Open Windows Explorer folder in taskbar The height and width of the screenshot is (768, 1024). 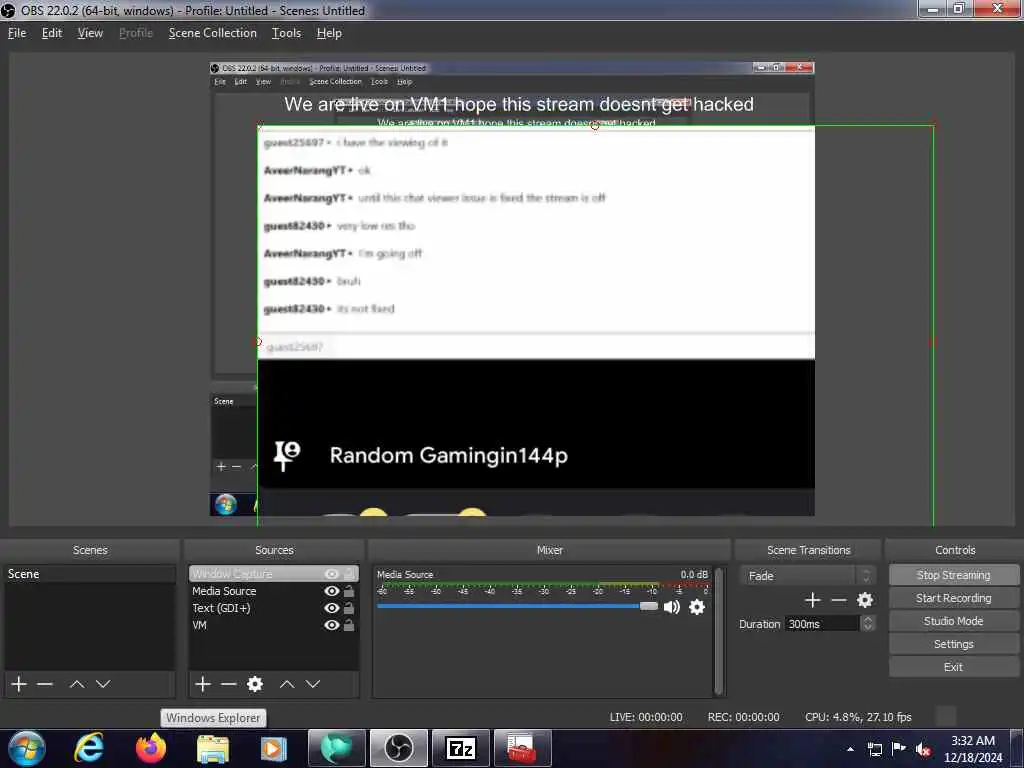[x=213, y=748]
